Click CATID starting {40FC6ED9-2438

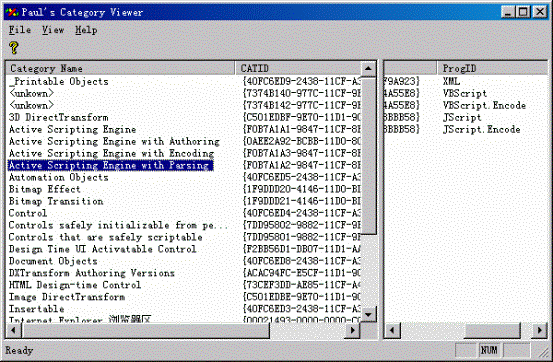point(302,82)
